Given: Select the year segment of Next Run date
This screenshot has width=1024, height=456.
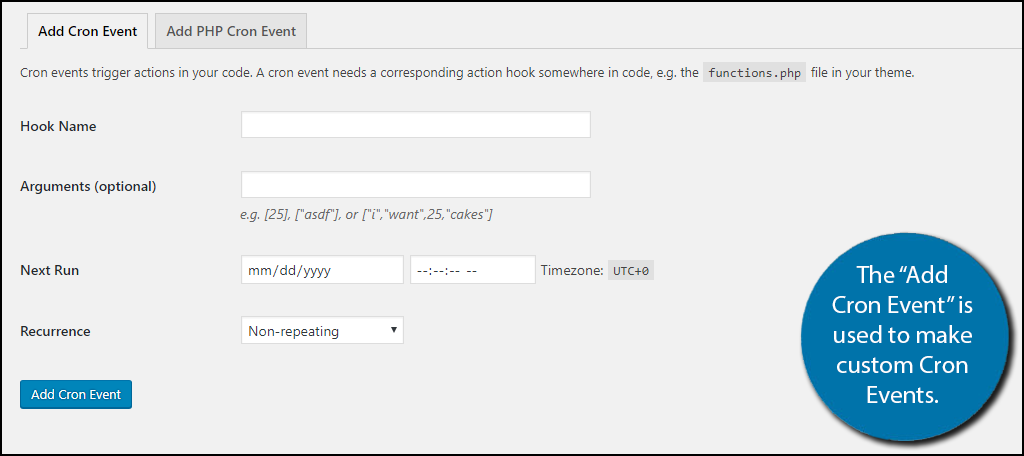Looking at the screenshot, I should tap(315, 270).
